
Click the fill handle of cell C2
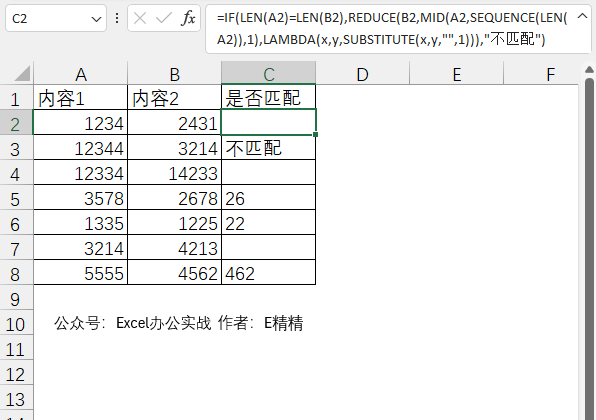coord(315,134)
